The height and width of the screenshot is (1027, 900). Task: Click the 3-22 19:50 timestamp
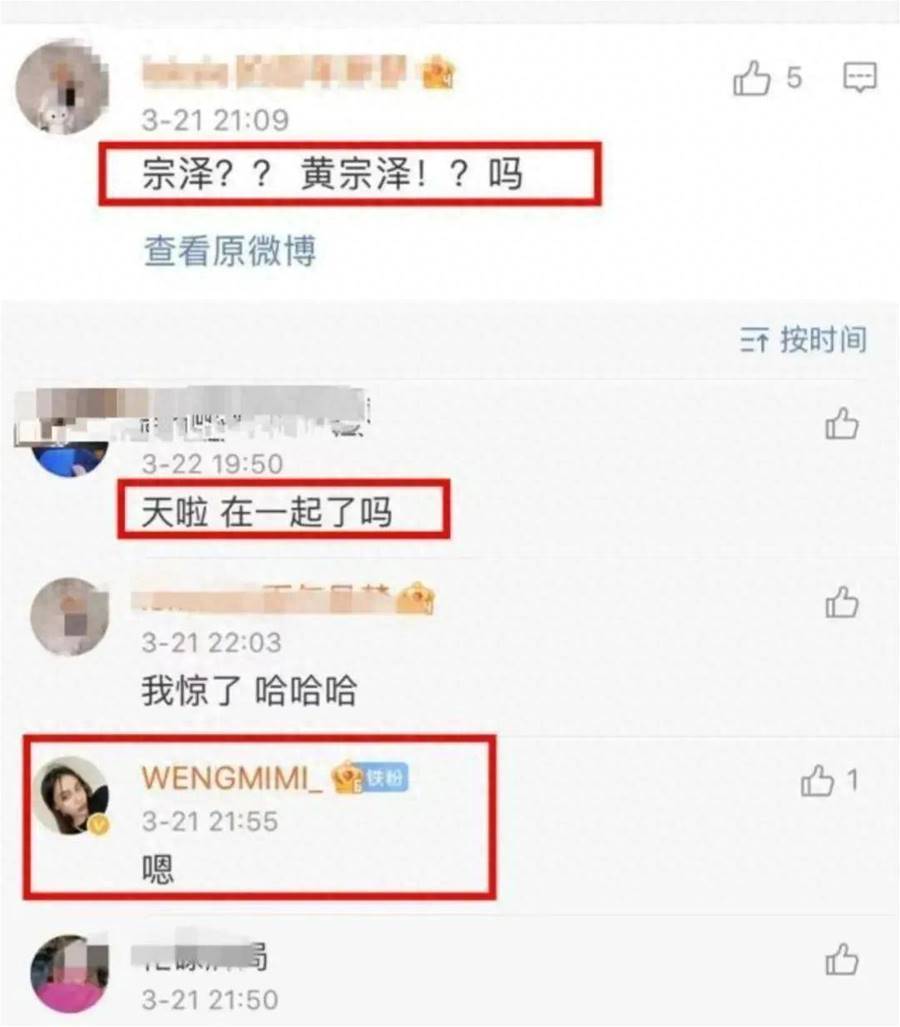coord(212,464)
